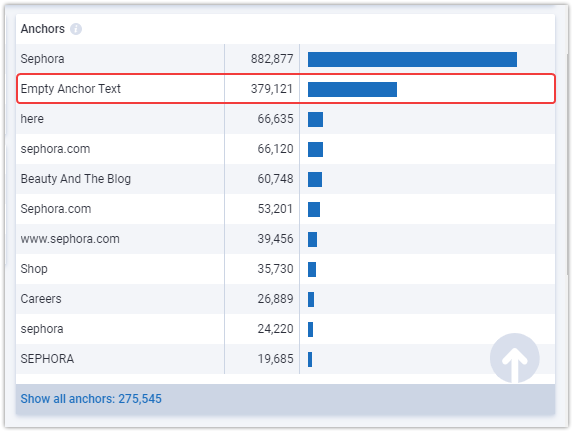Click the Anchors panel heading

[42, 29]
